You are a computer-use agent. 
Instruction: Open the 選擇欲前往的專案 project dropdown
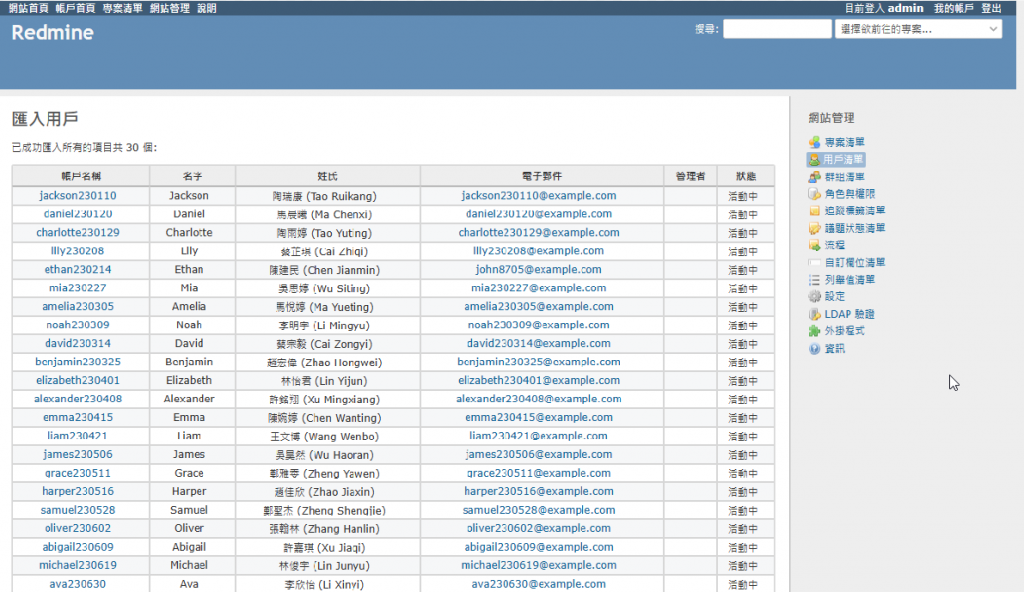pos(918,29)
